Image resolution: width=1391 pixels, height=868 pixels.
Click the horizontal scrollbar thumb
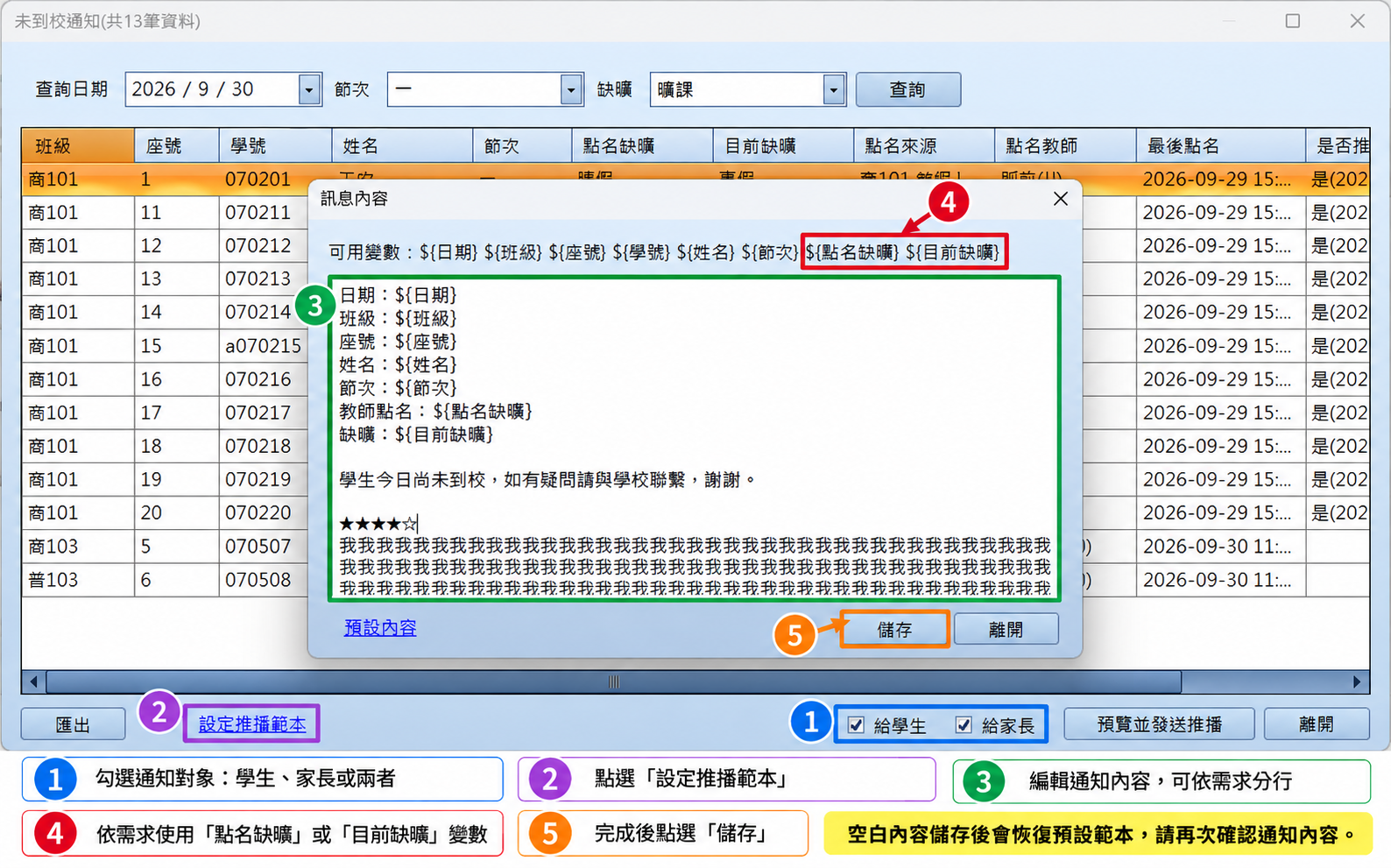tap(613, 681)
